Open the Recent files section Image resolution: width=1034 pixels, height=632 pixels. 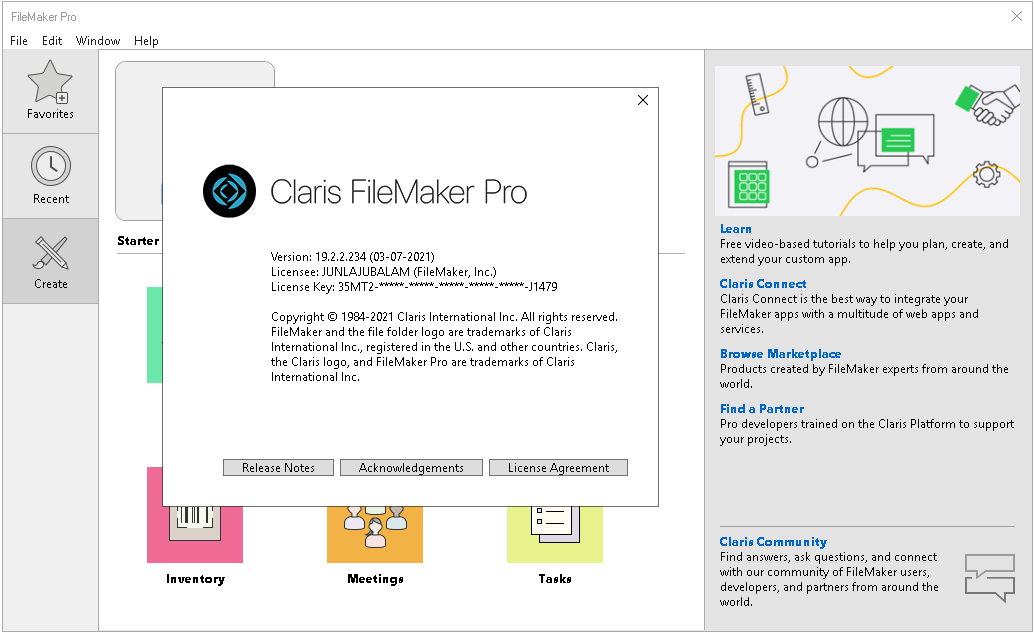[x=50, y=176]
